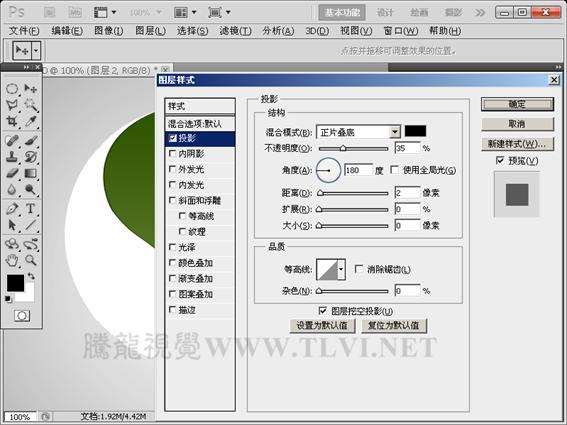Viewport: 567px width, 425px height.
Task: Enable the 内发光 inner glow style
Action: pos(172,184)
